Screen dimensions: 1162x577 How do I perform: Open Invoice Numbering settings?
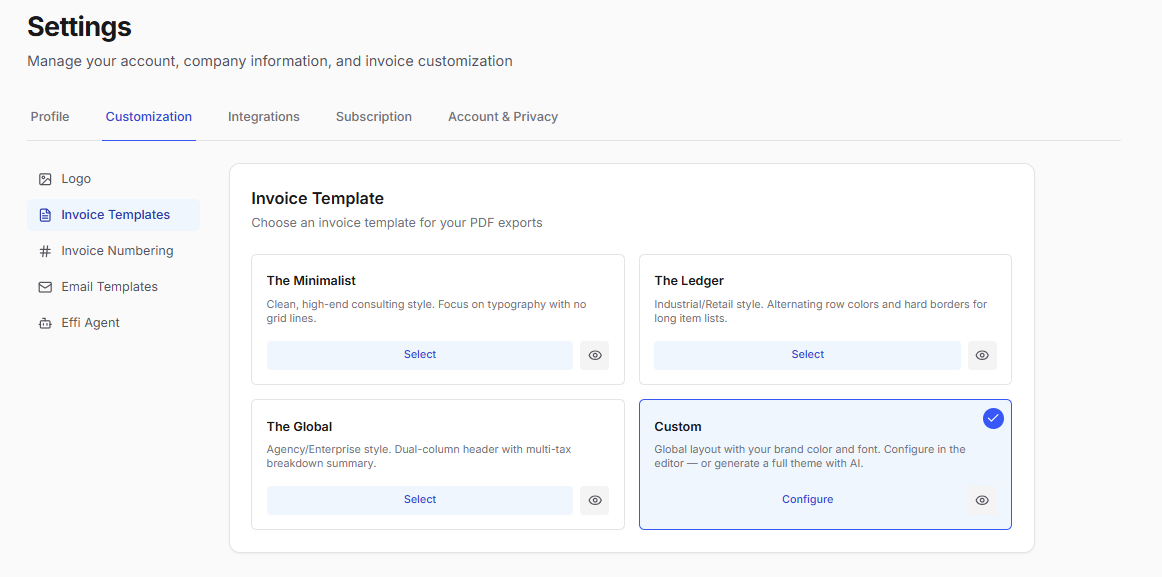(x=113, y=251)
